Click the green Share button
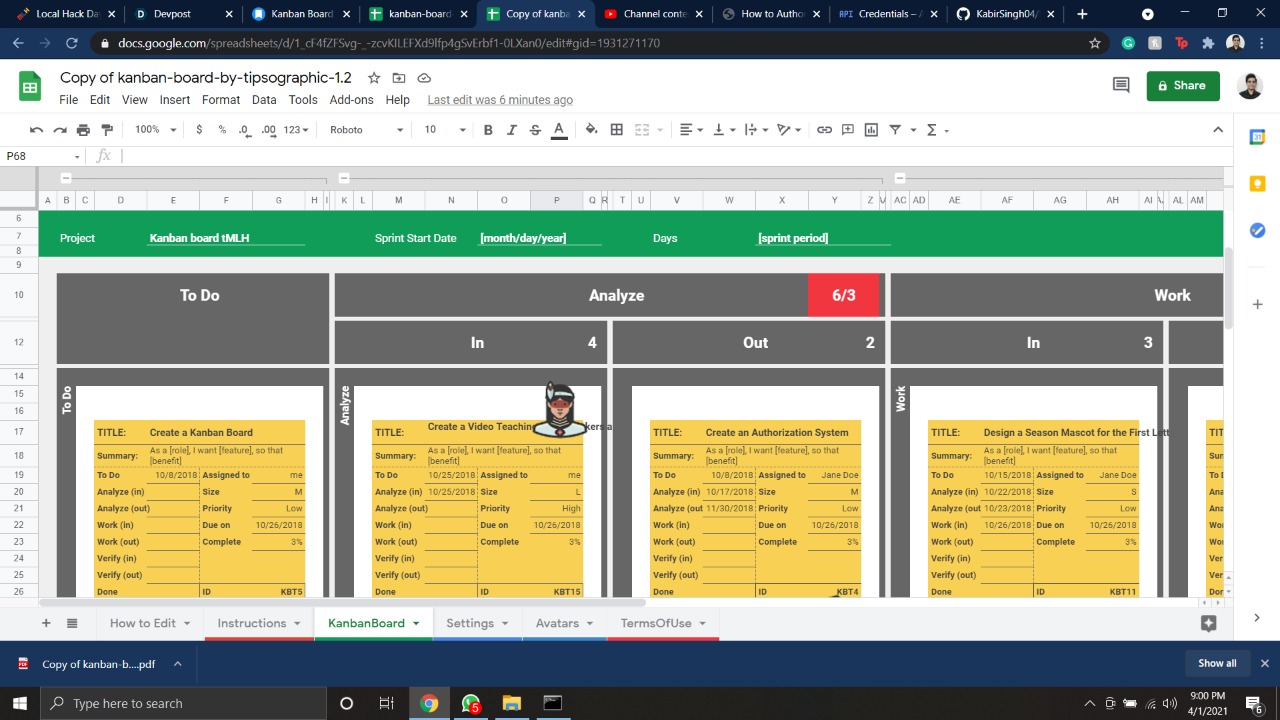Image resolution: width=1280 pixels, height=720 pixels. 1182,86
